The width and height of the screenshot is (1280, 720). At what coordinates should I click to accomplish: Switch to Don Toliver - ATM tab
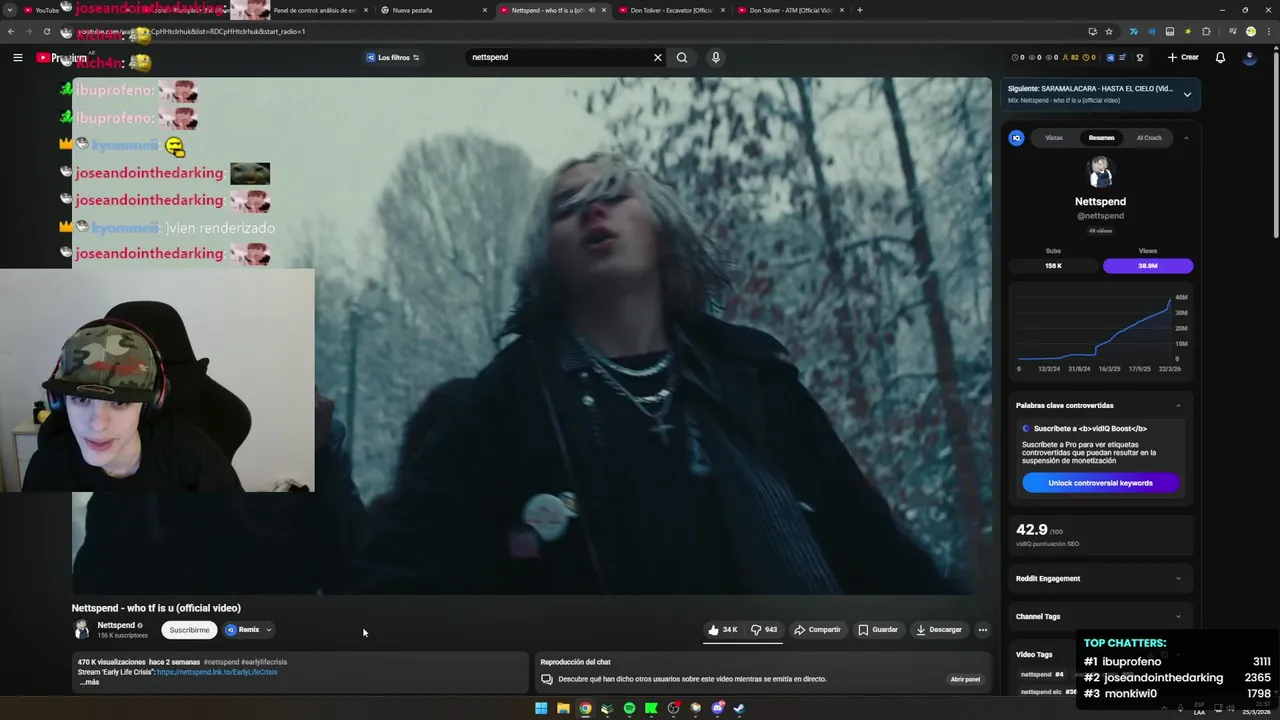[x=790, y=10]
